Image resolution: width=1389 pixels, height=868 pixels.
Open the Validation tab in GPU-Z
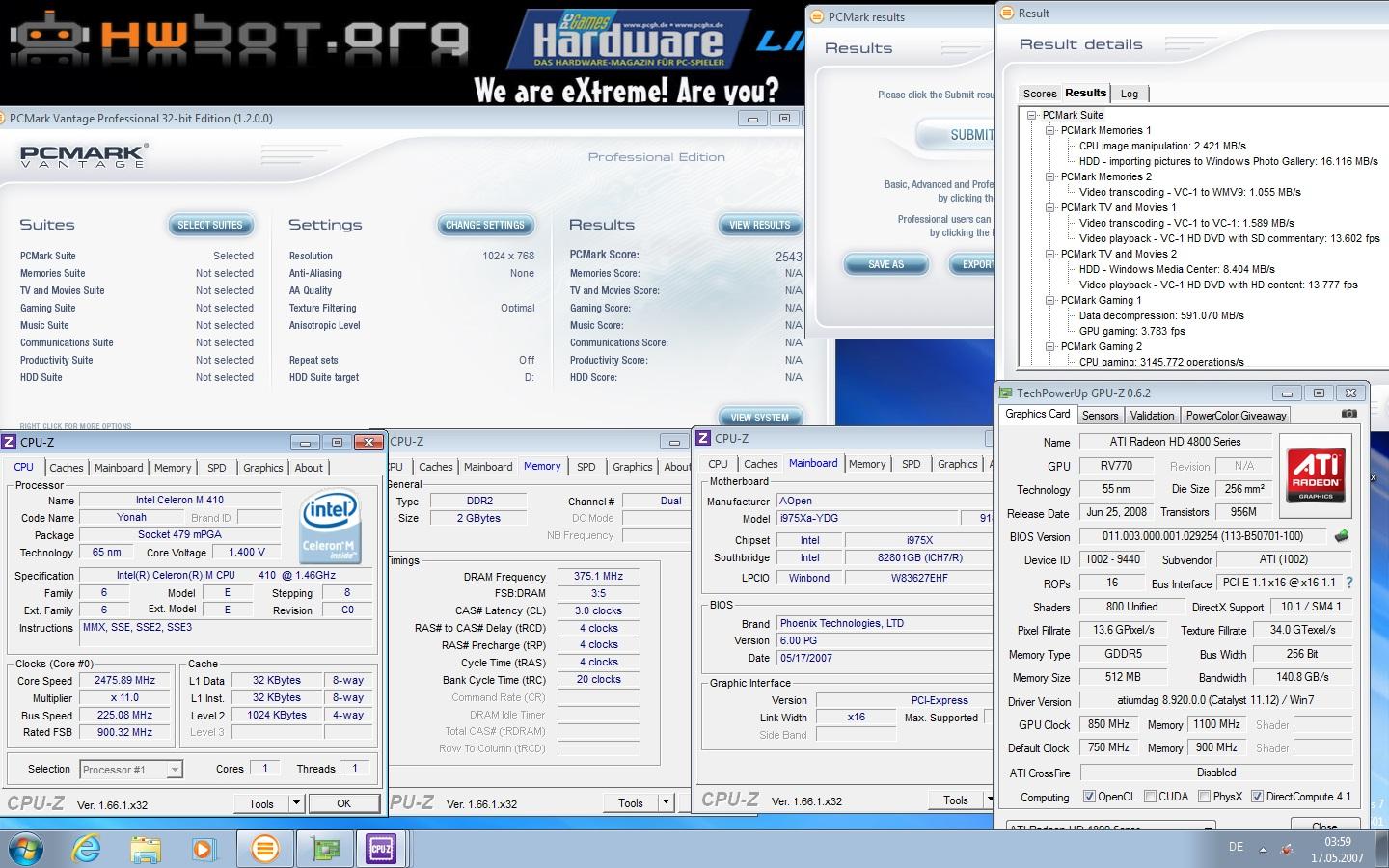(1152, 416)
